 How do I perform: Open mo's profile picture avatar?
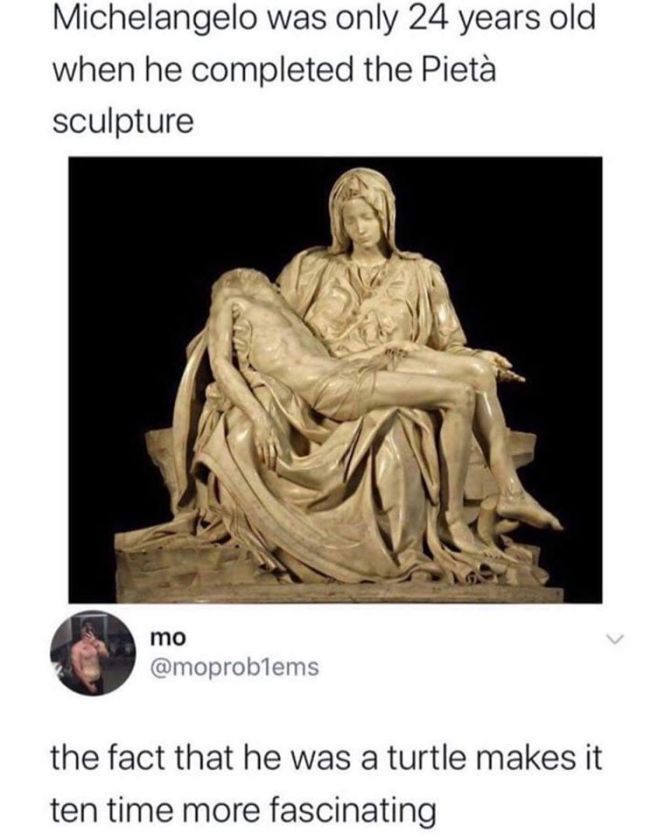click(x=93, y=653)
